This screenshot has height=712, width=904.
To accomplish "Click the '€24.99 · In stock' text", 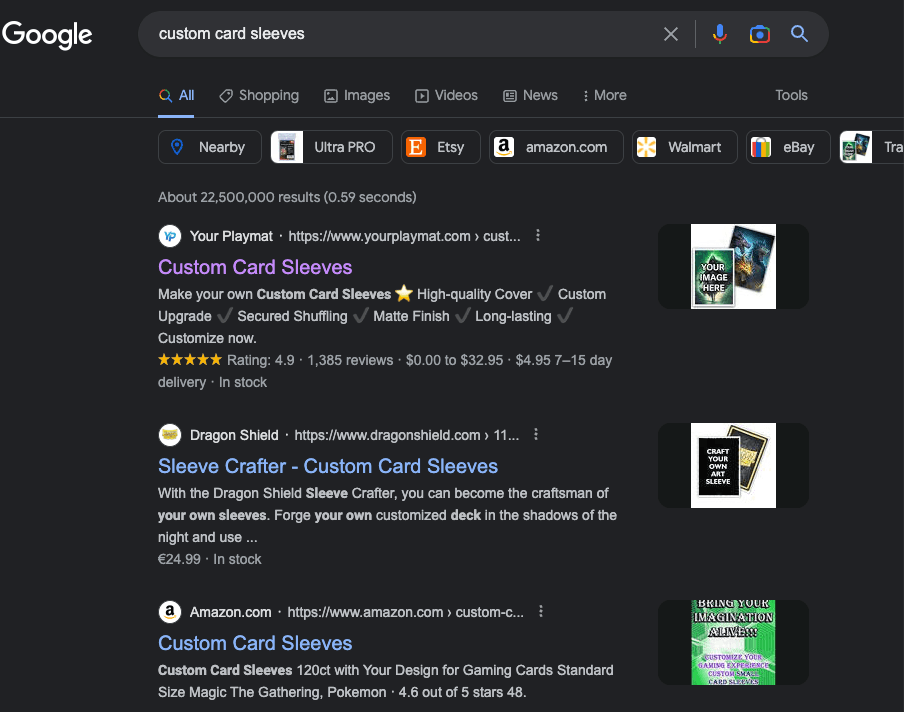I will [x=210, y=559].
